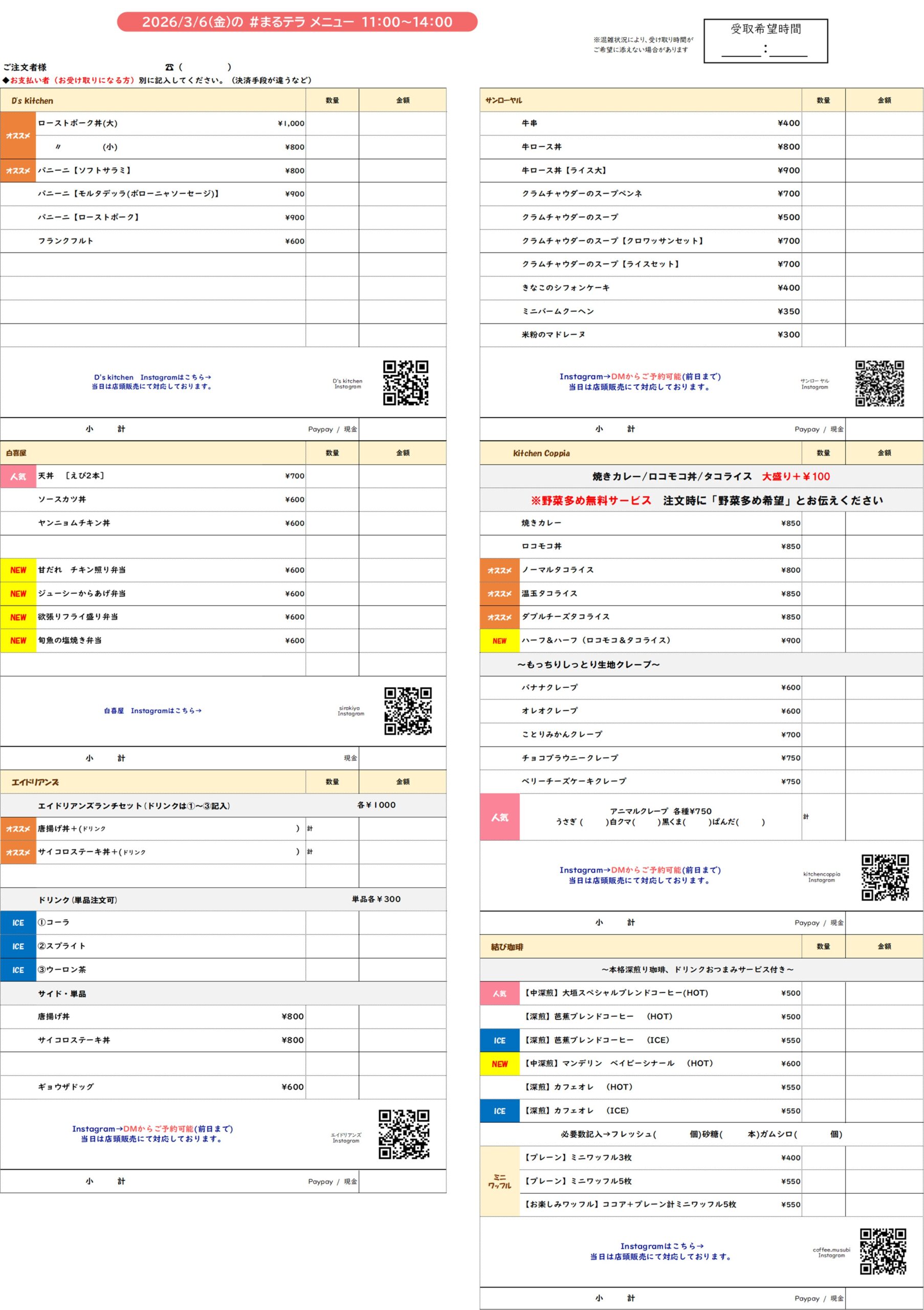Click the coffee.musubi Instagram QR code
Viewport: 924px width, 1310px height.
pyautogui.click(x=883, y=1252)
